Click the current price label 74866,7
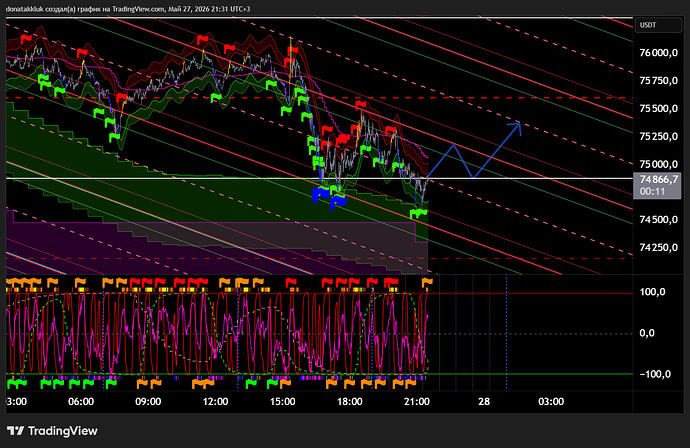 659,180
